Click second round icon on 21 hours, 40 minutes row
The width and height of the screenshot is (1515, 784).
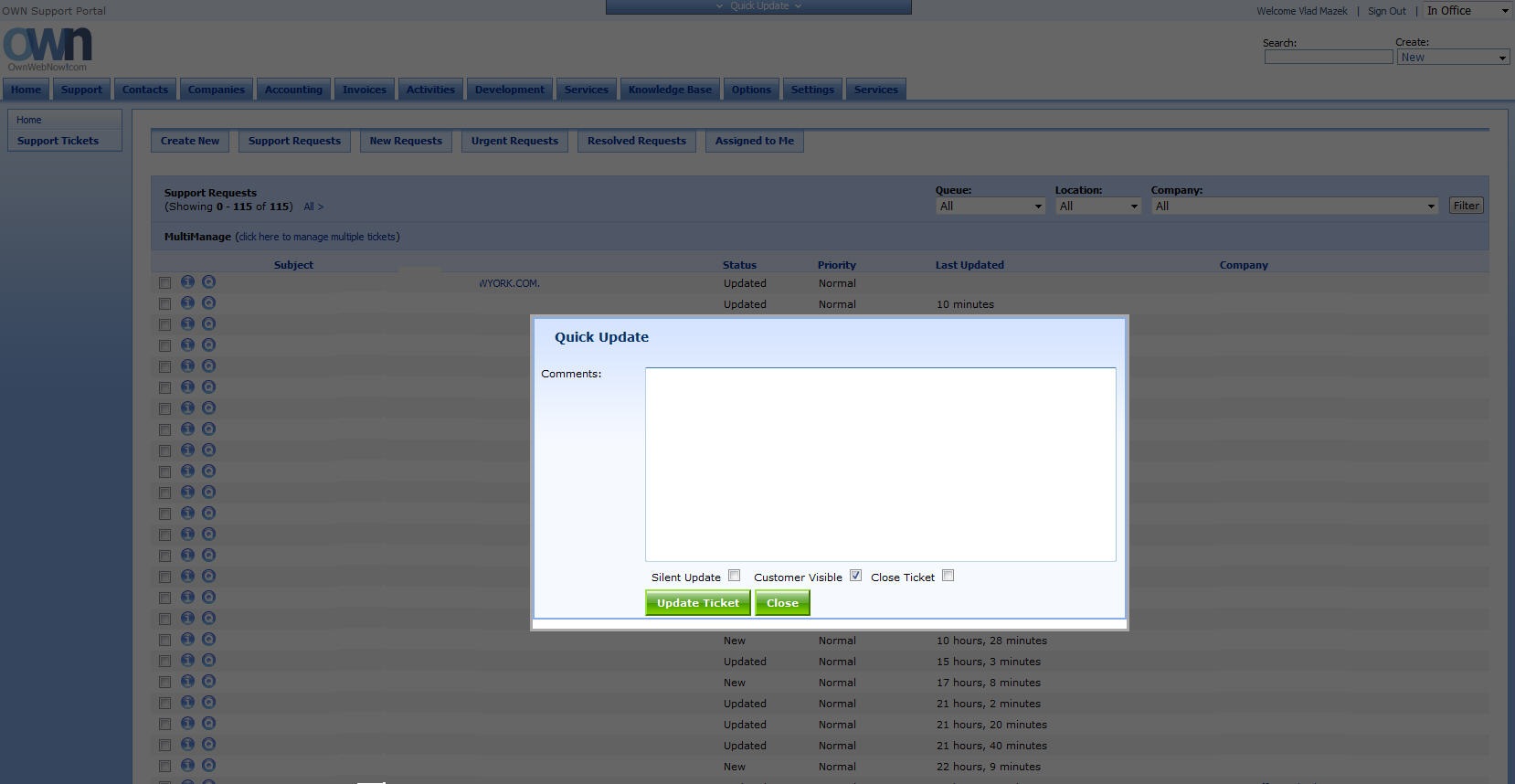click(208, 745)
